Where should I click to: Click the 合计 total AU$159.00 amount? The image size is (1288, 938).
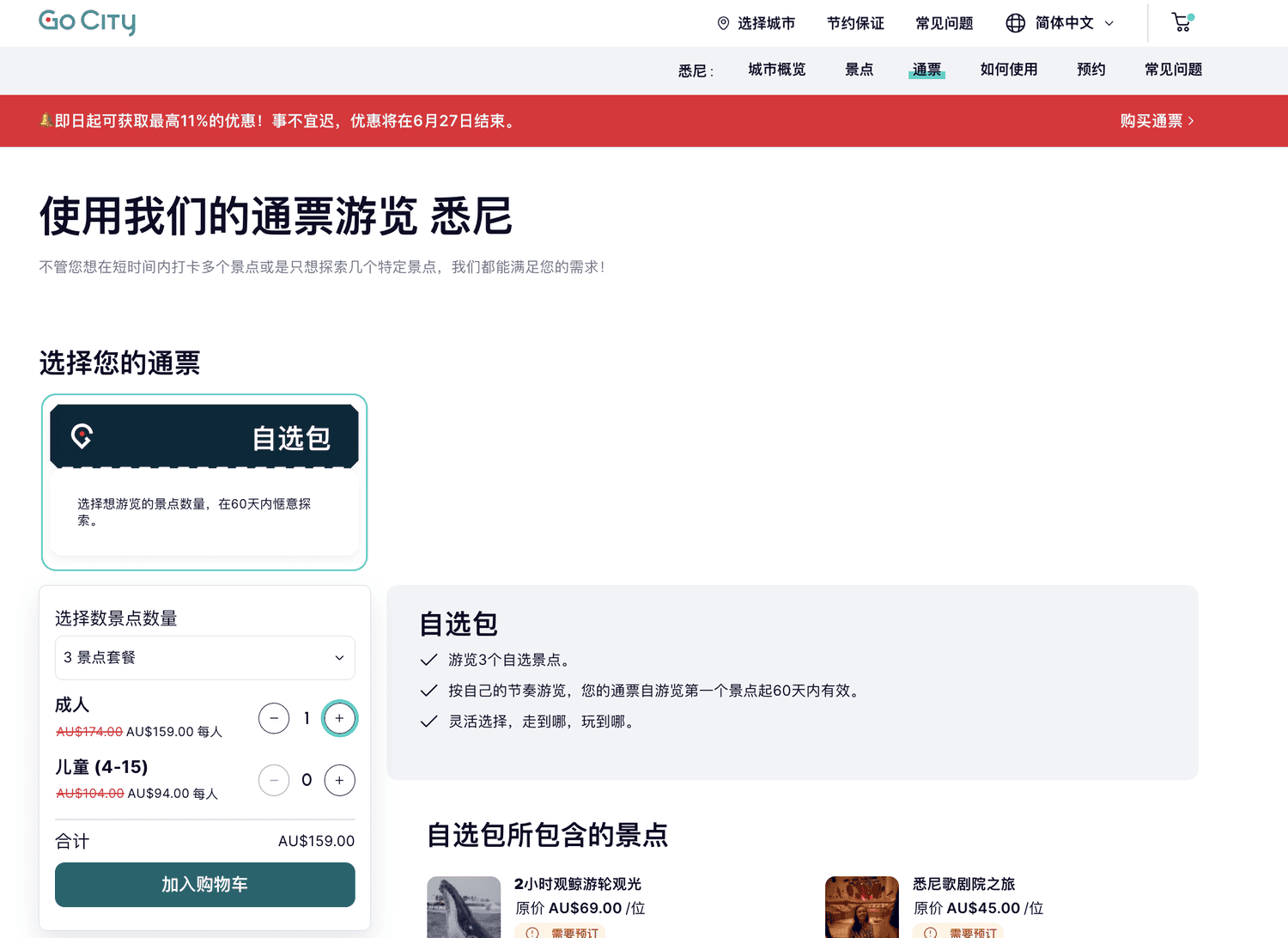[x=316, y=841]
